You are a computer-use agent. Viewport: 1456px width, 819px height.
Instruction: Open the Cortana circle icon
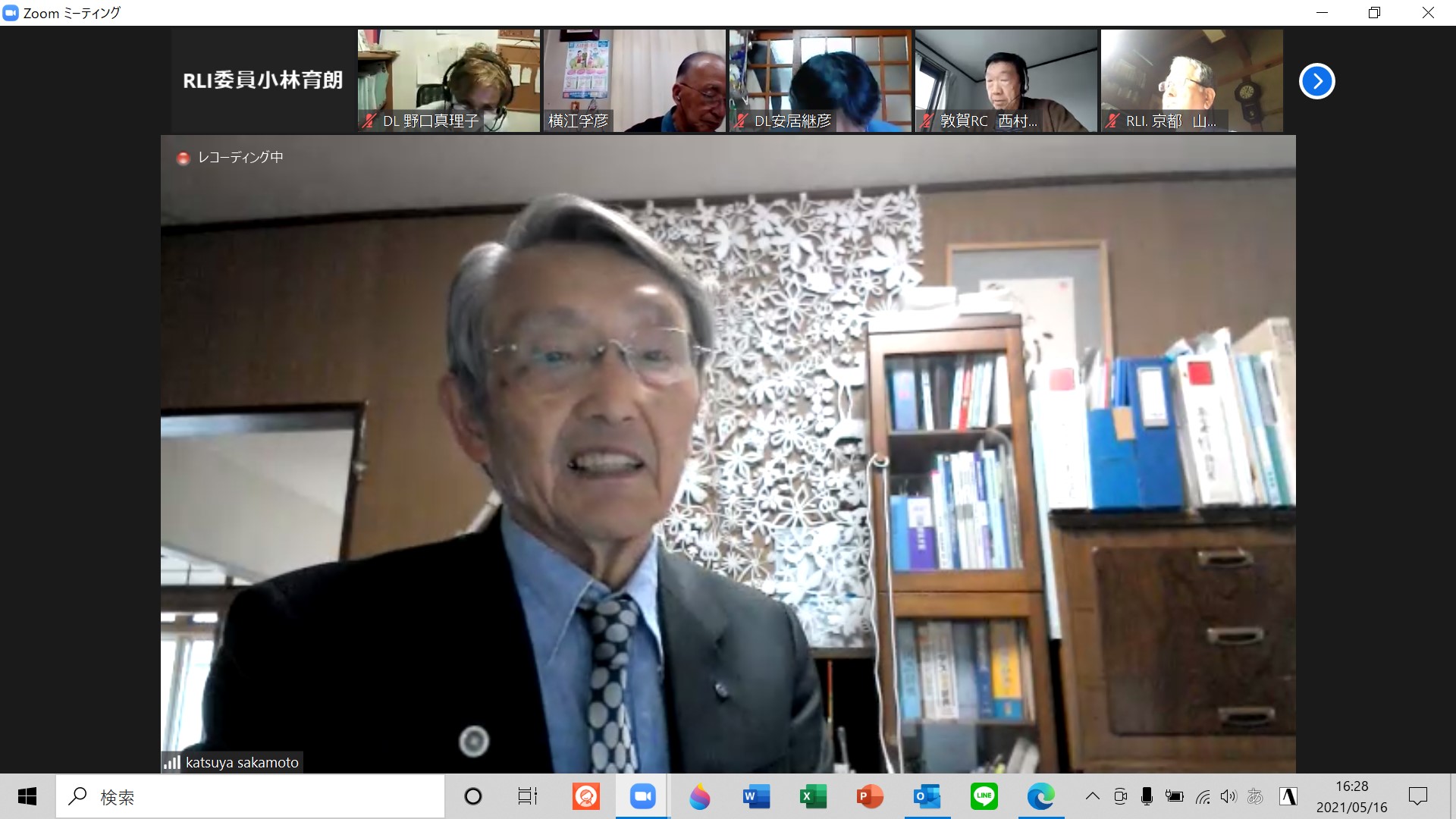tap(472, 796)
